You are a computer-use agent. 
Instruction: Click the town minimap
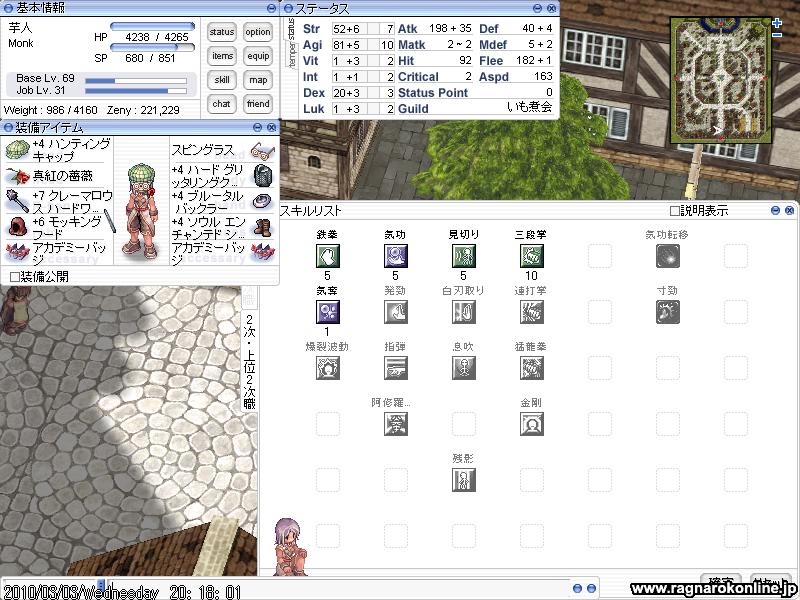point(721,80)
